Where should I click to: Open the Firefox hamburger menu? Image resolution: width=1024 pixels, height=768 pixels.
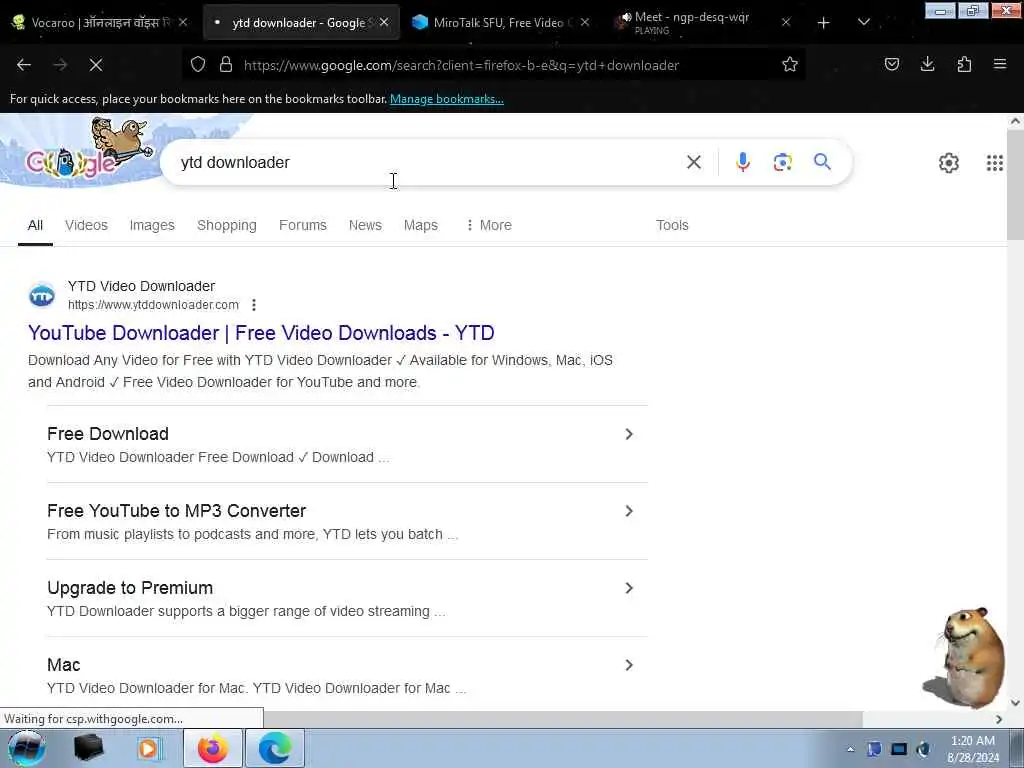(1000, 65)
